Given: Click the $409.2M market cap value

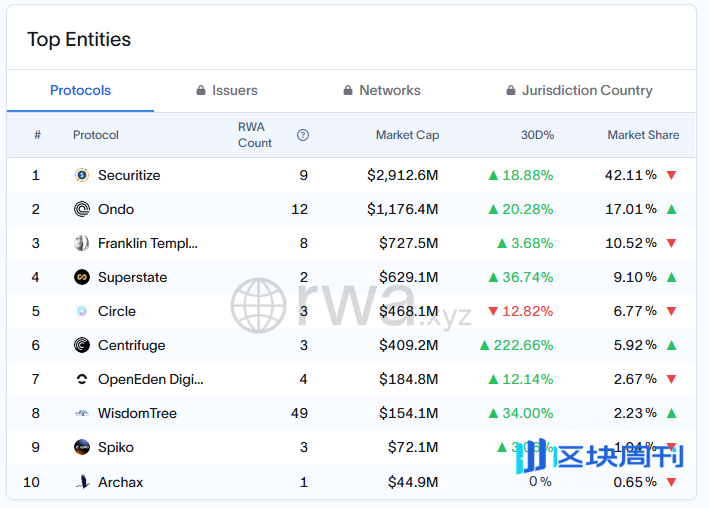Looking at the screenshot, I should tap(408, 345).
